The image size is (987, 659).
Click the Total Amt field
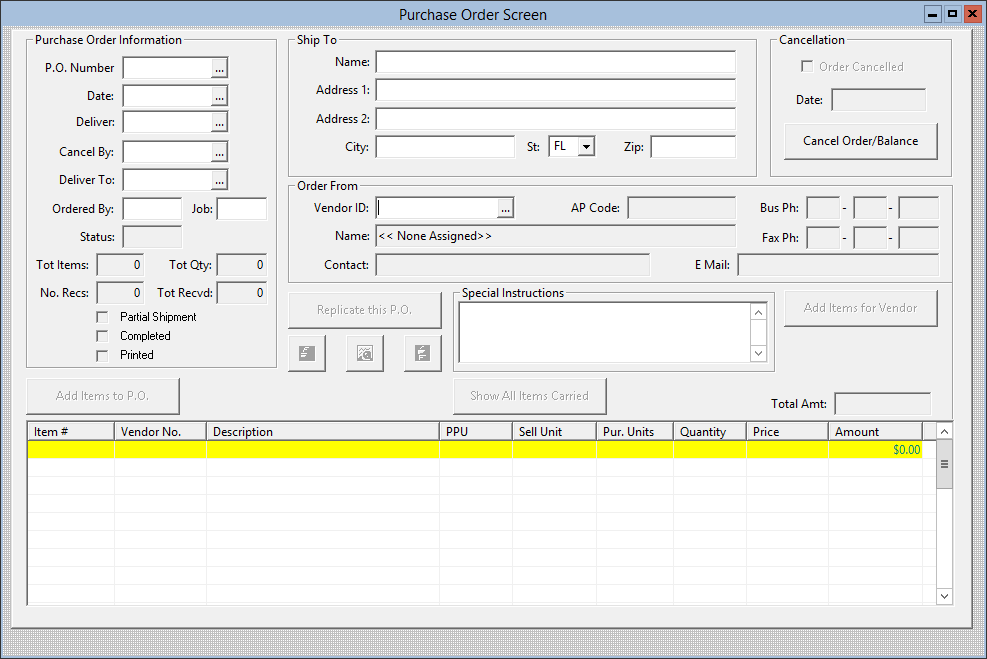pyautogui.click(x=883, y=404)
